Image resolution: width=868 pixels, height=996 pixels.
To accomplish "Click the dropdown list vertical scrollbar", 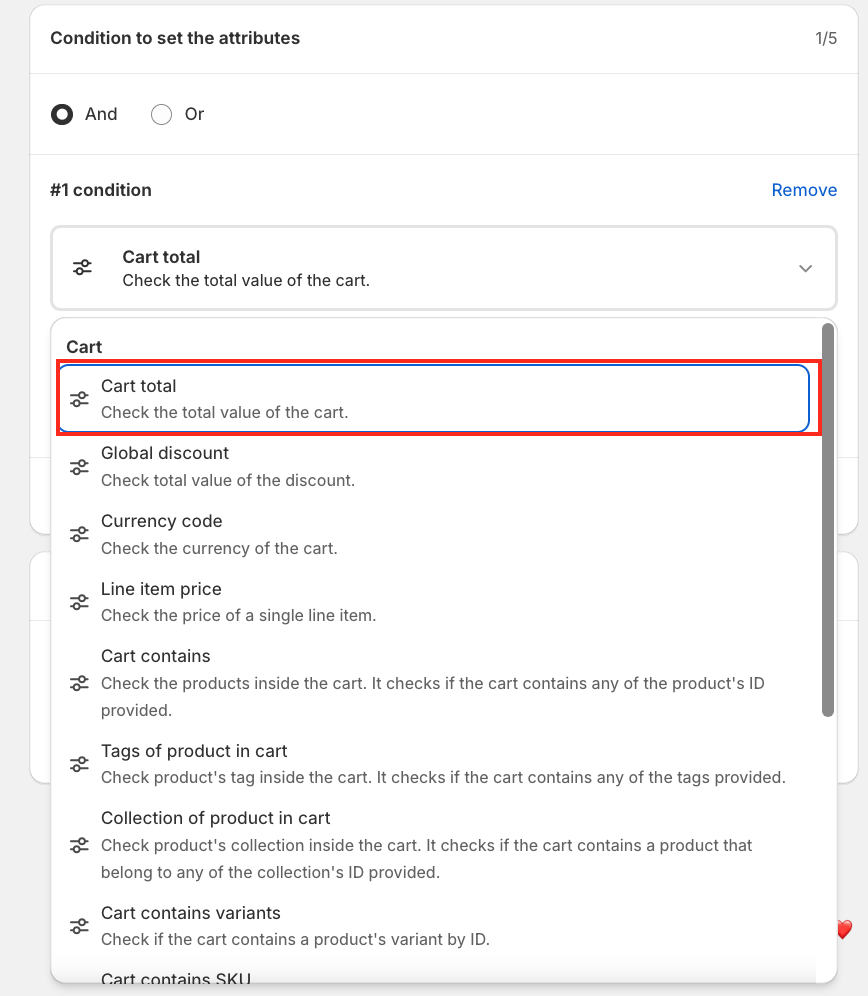I will click(827, 520).
